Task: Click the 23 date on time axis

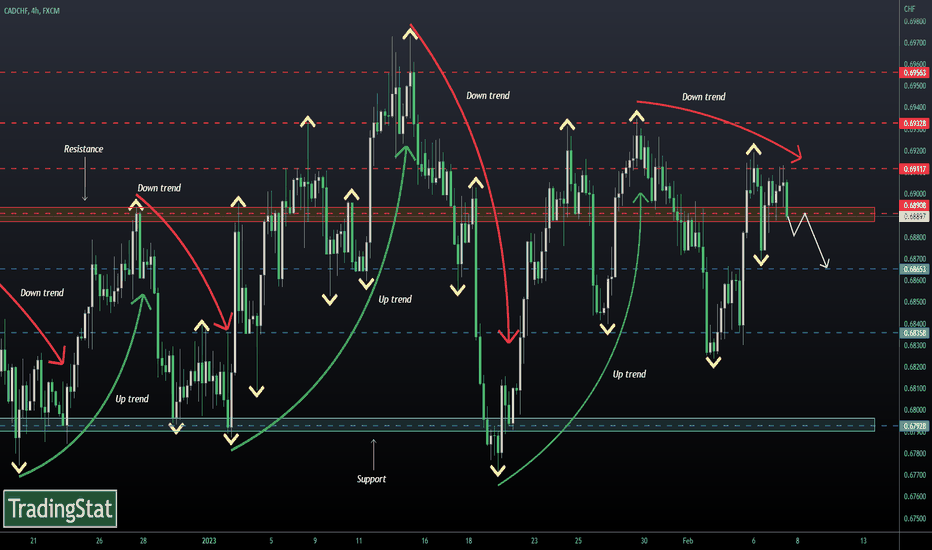Action: click(x=534, y=541)
